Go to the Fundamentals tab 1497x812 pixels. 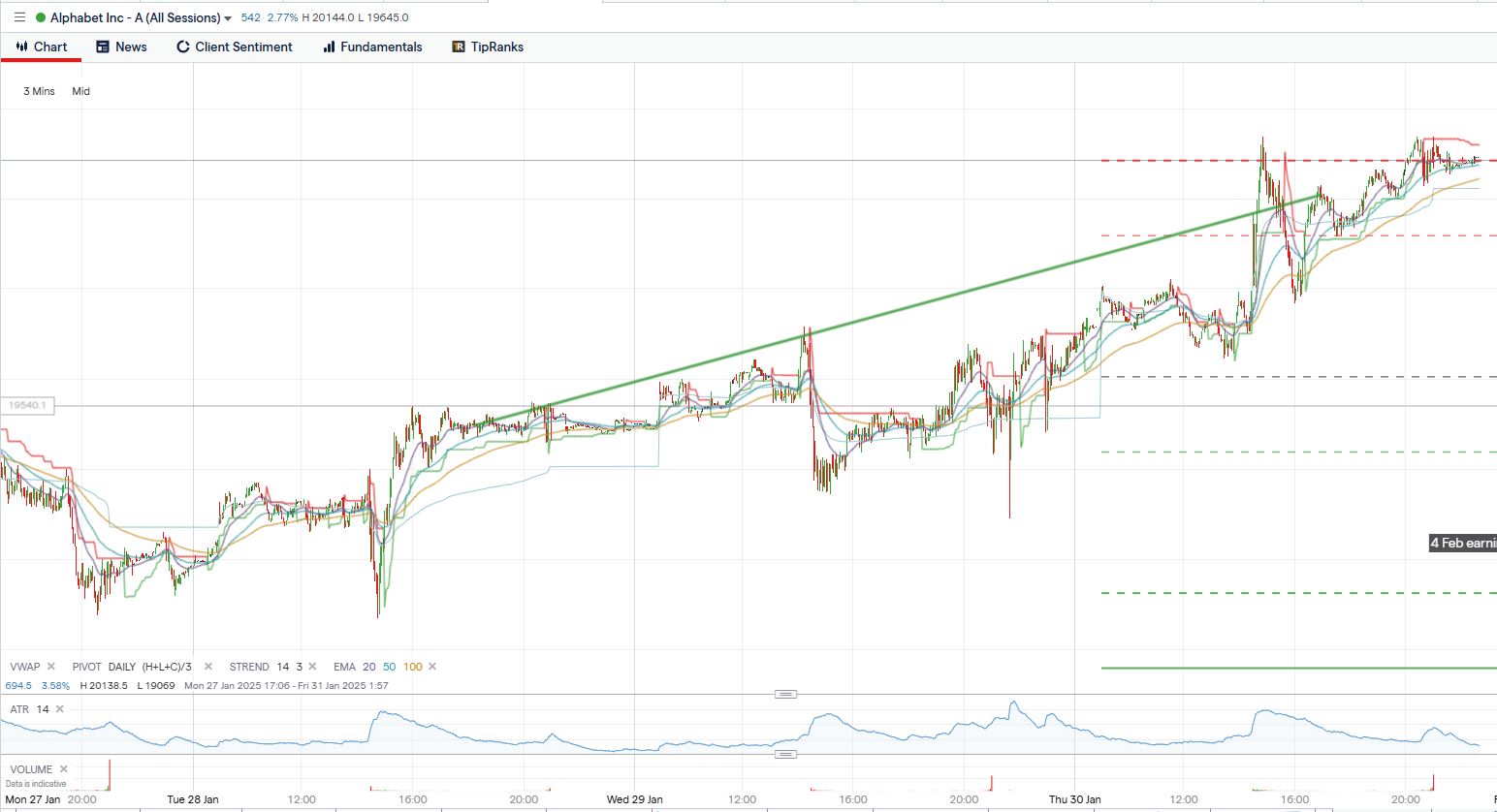[x=372, y=47]
